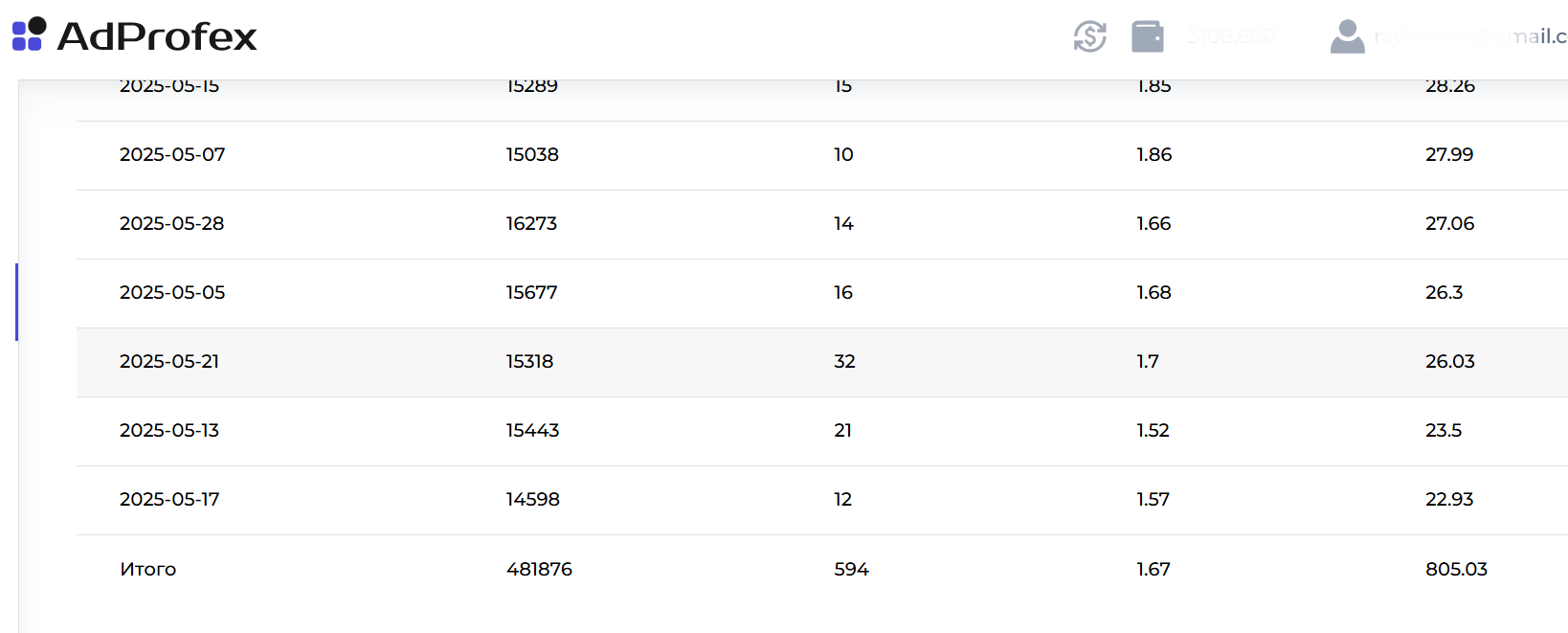The height and width of the screenshot is (633, 1568).
Task: Select the 2025-05-17 row date
Action: click(169, 499)
